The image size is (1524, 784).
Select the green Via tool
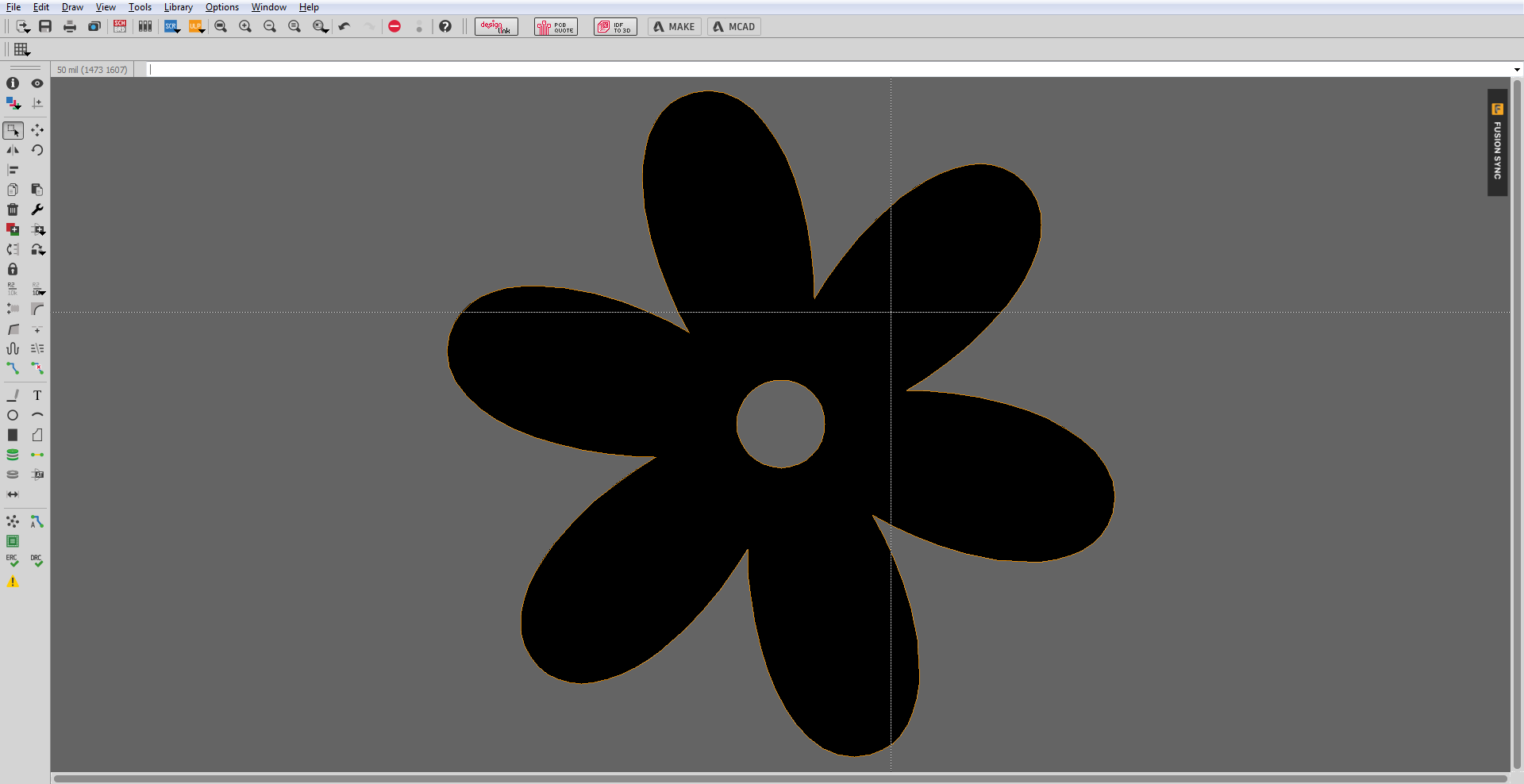[13, 455]
